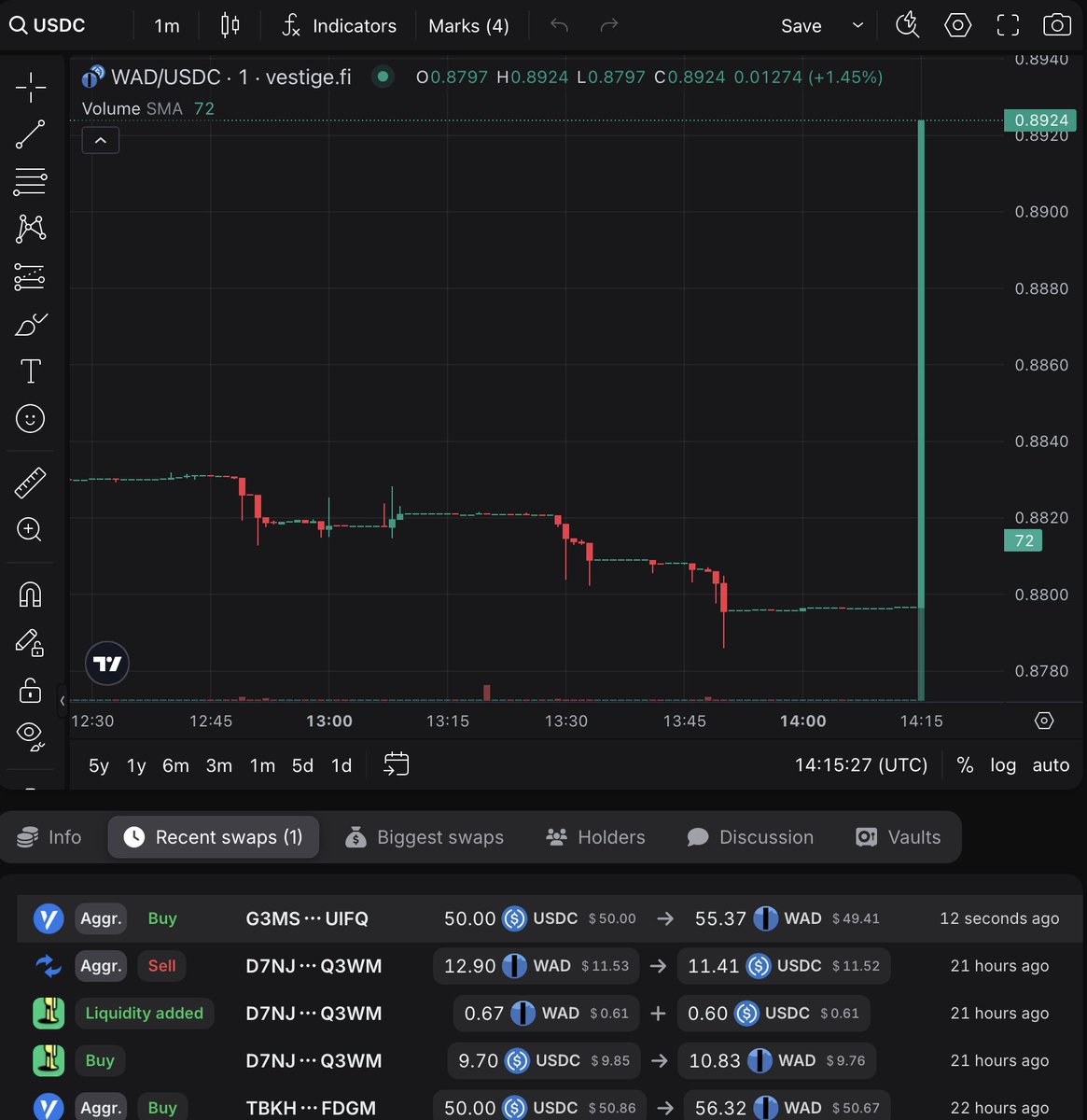Switch to the Recent swaps tab
1087x1120 pixels.
coord(213,837)
